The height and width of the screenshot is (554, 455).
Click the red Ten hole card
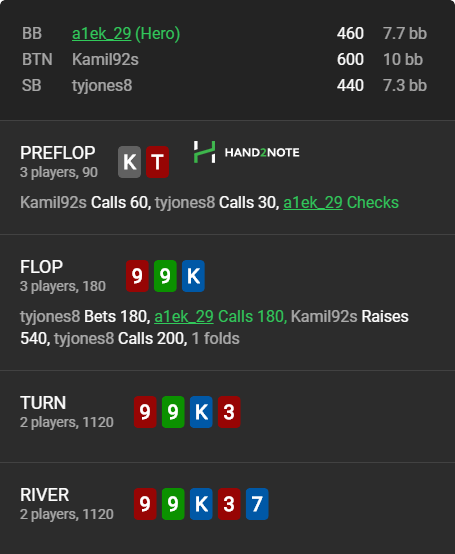(157, 162)
